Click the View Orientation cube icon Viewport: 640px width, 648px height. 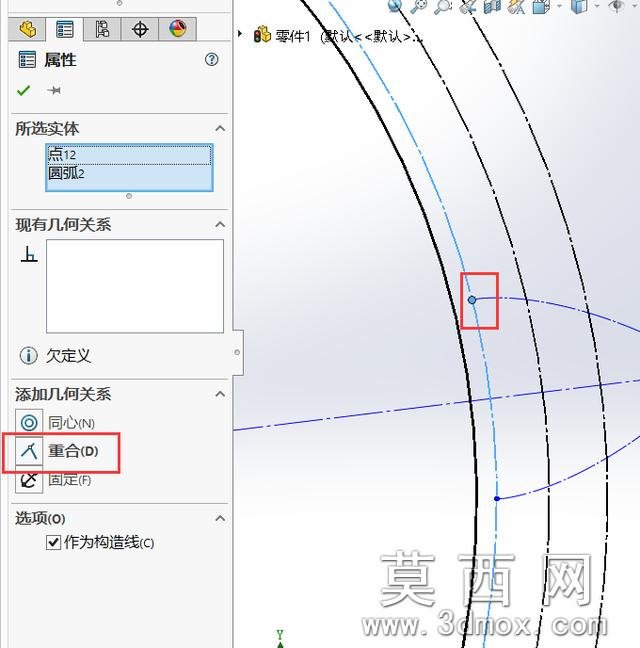(x=541, y=6)
